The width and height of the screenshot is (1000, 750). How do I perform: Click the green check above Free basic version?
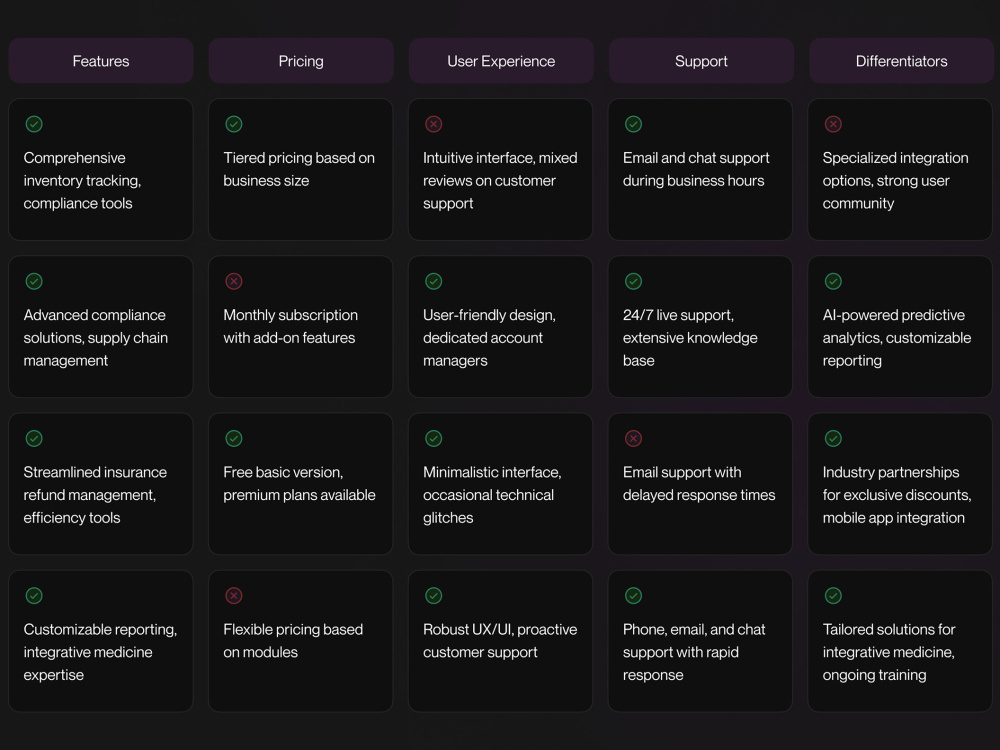click(x=234, y=438)
